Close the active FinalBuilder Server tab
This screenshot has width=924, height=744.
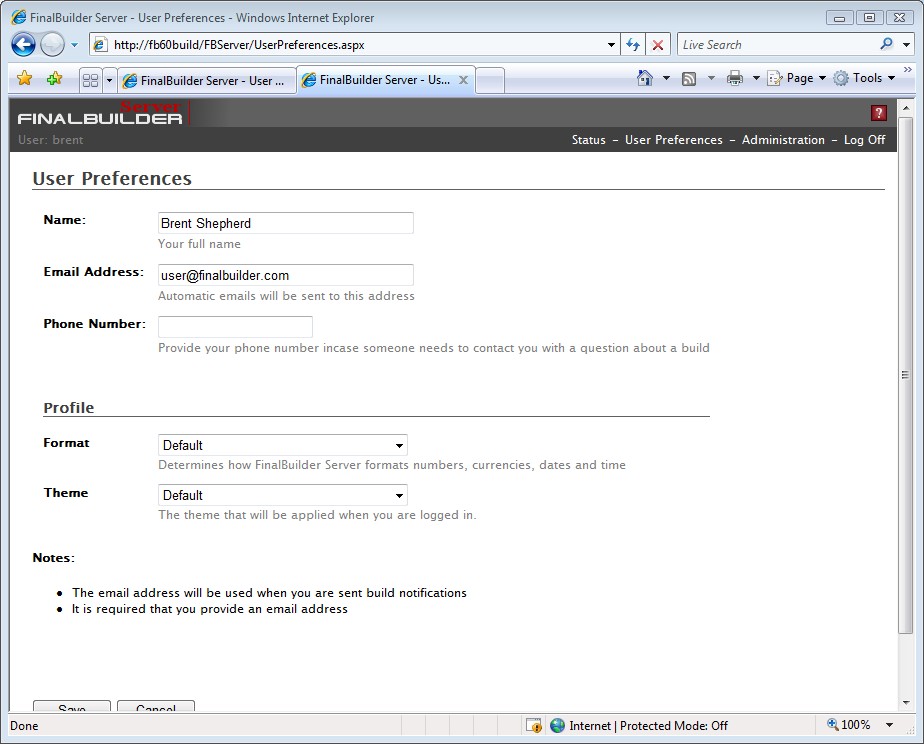click(464, 80)
